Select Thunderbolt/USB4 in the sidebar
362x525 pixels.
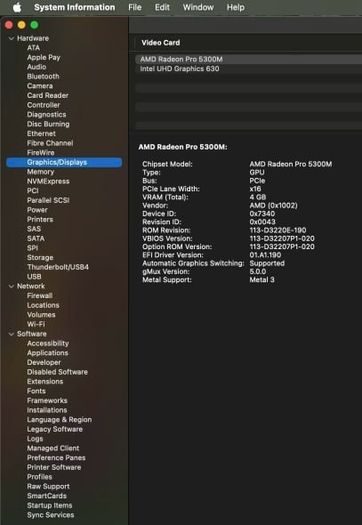[58, 267]
